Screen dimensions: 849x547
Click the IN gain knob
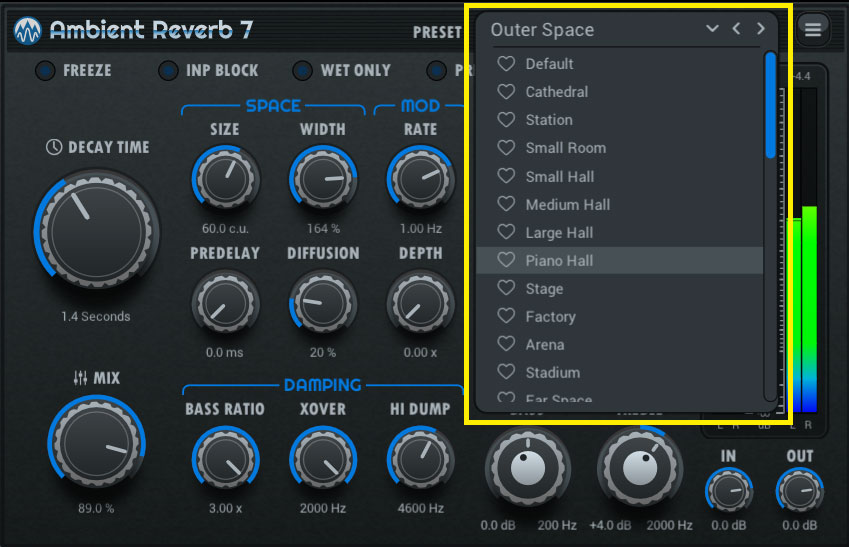tap(728, 492)
